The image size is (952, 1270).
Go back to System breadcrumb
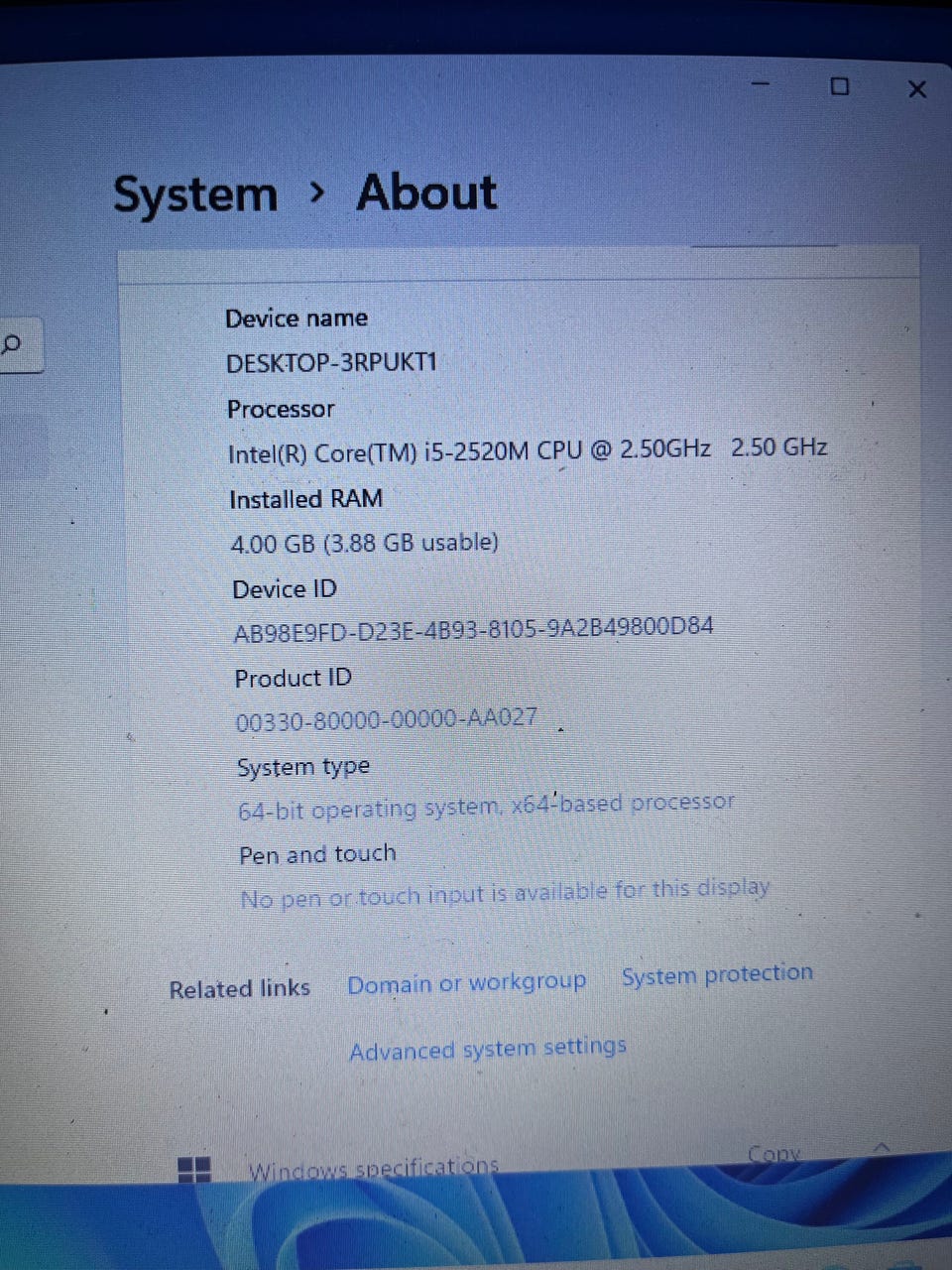pos(195,194)
